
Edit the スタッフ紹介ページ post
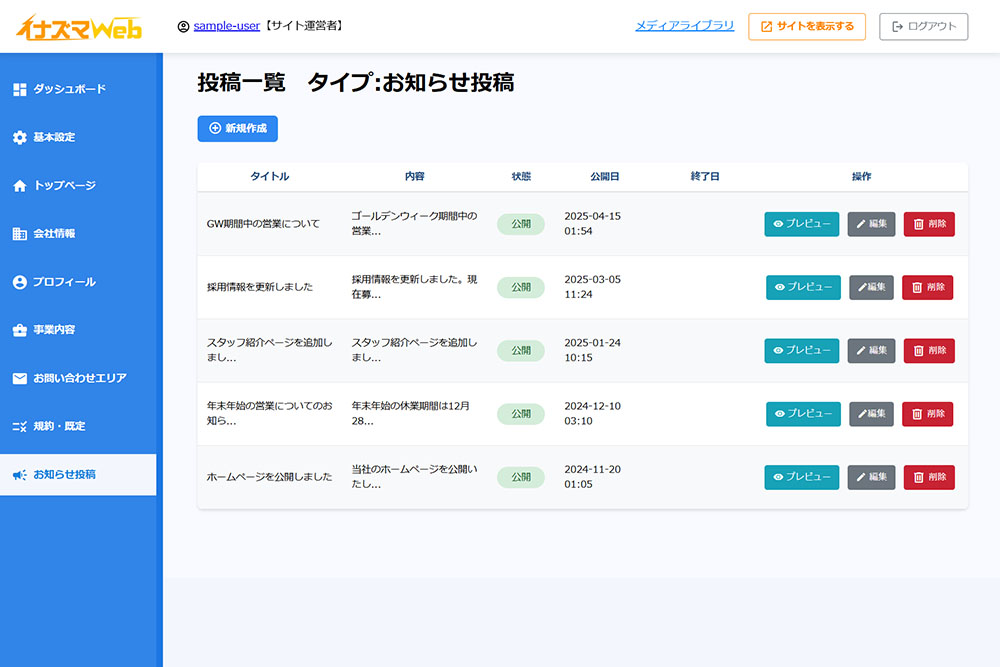point(871,350)
